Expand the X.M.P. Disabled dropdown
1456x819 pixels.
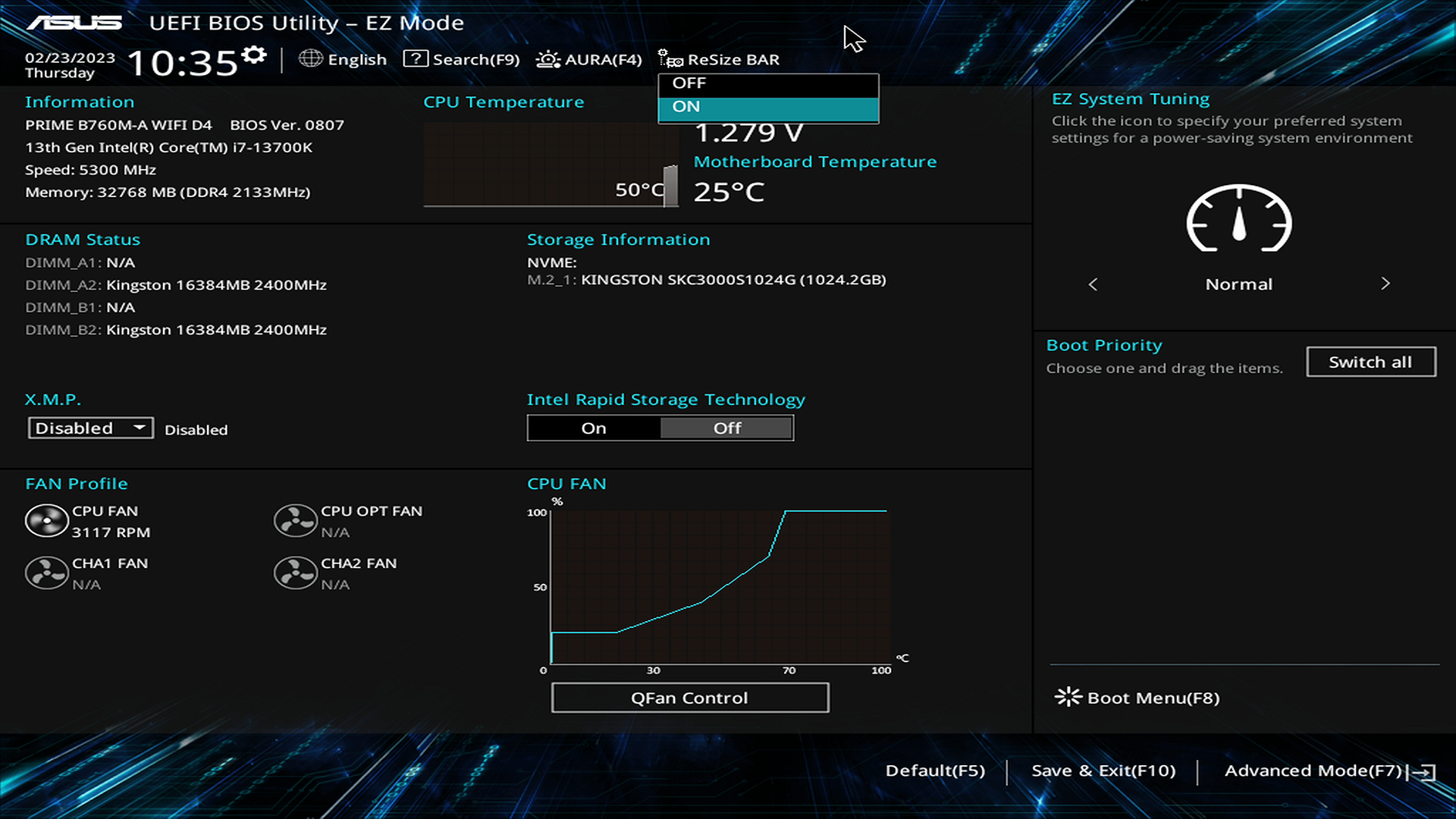coord(90,428)
